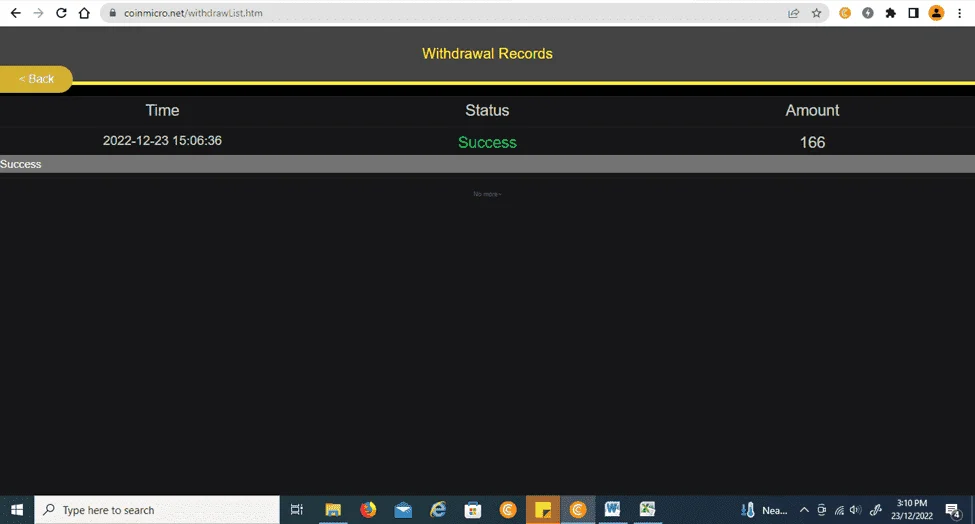Click the Meet Now tray icon
975x524 pixels.
pos(821,510)
